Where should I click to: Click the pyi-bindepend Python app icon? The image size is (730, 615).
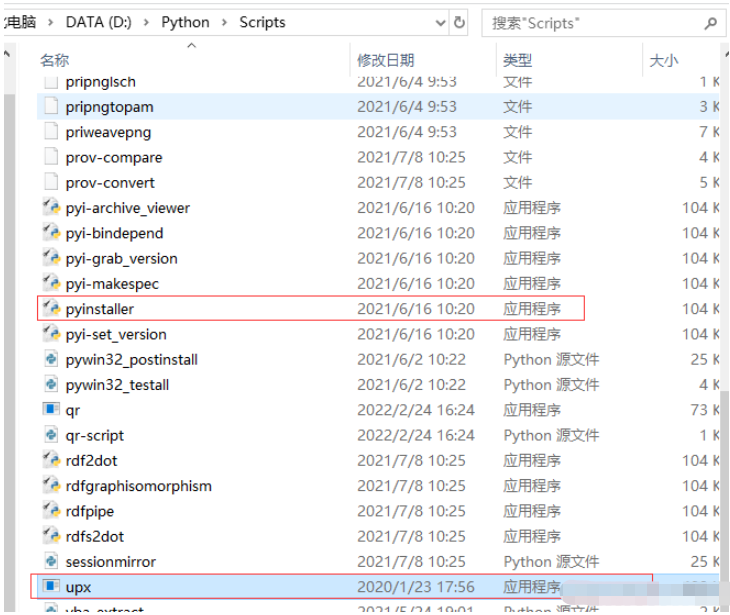pyautogui.click(x=51, y=232)
